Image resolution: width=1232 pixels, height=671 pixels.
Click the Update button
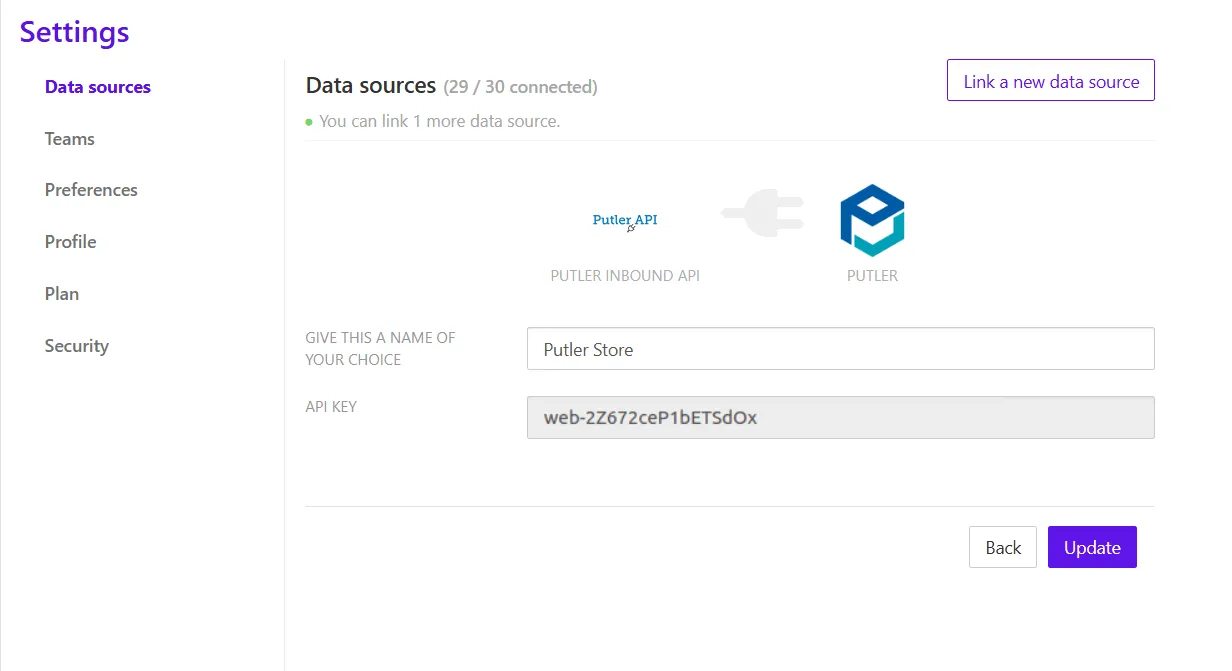pos(1092,547)
